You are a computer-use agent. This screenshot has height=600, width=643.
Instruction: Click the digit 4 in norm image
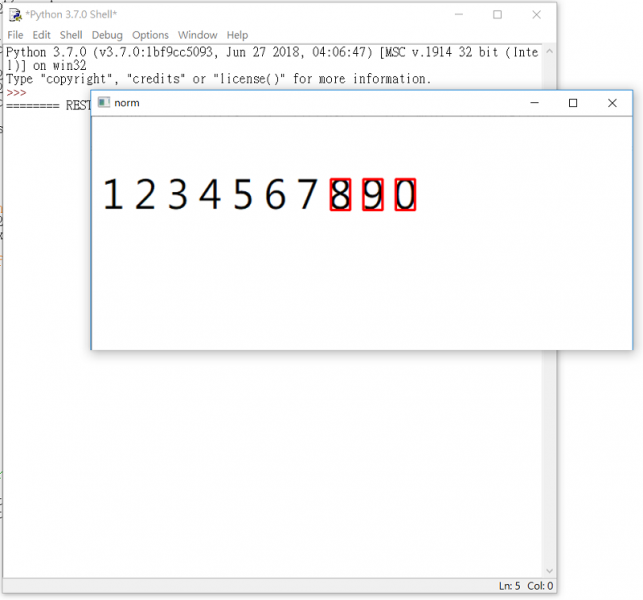point(210,194)
